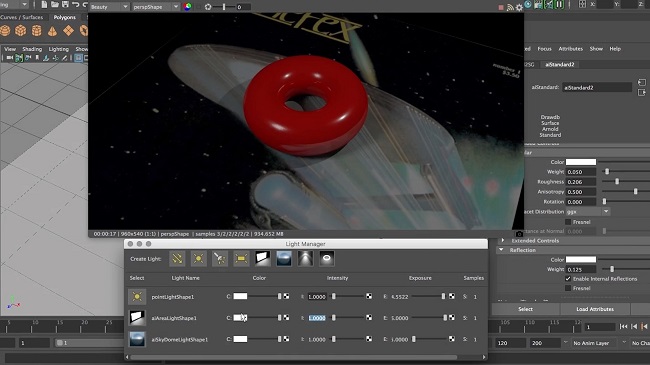Open the Attributes menu in Attribute Editor

coord(570,49)
